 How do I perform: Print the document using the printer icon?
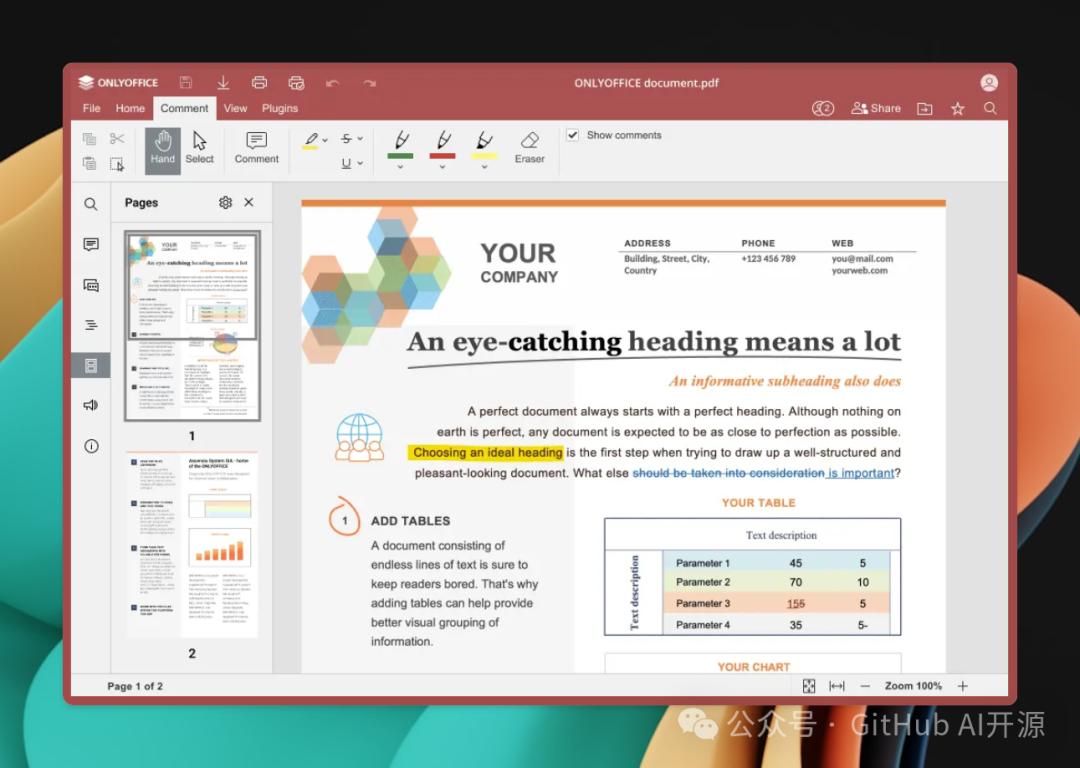pos(260,83)
